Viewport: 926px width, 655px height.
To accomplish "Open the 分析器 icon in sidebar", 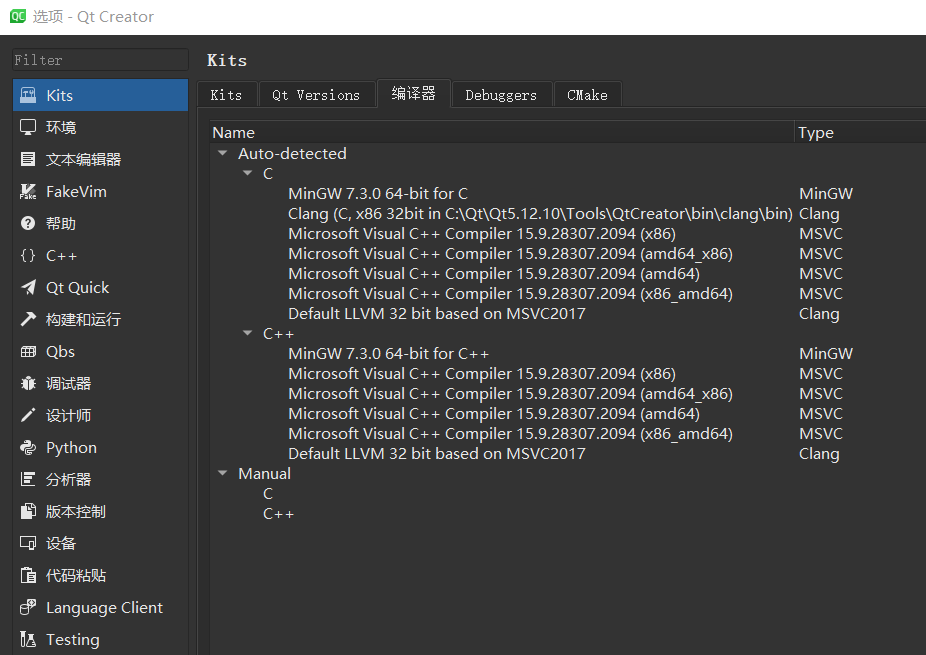I will [28, 479].
